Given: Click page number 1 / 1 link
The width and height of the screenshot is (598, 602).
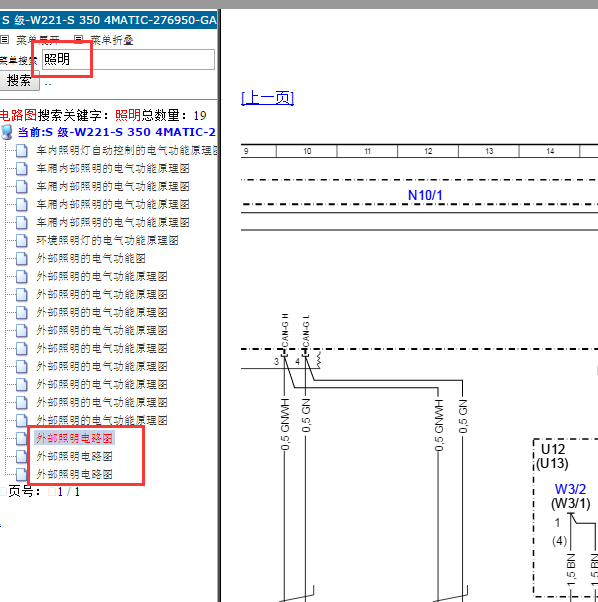Looking at the screenshot, I should tap(69, 492).
